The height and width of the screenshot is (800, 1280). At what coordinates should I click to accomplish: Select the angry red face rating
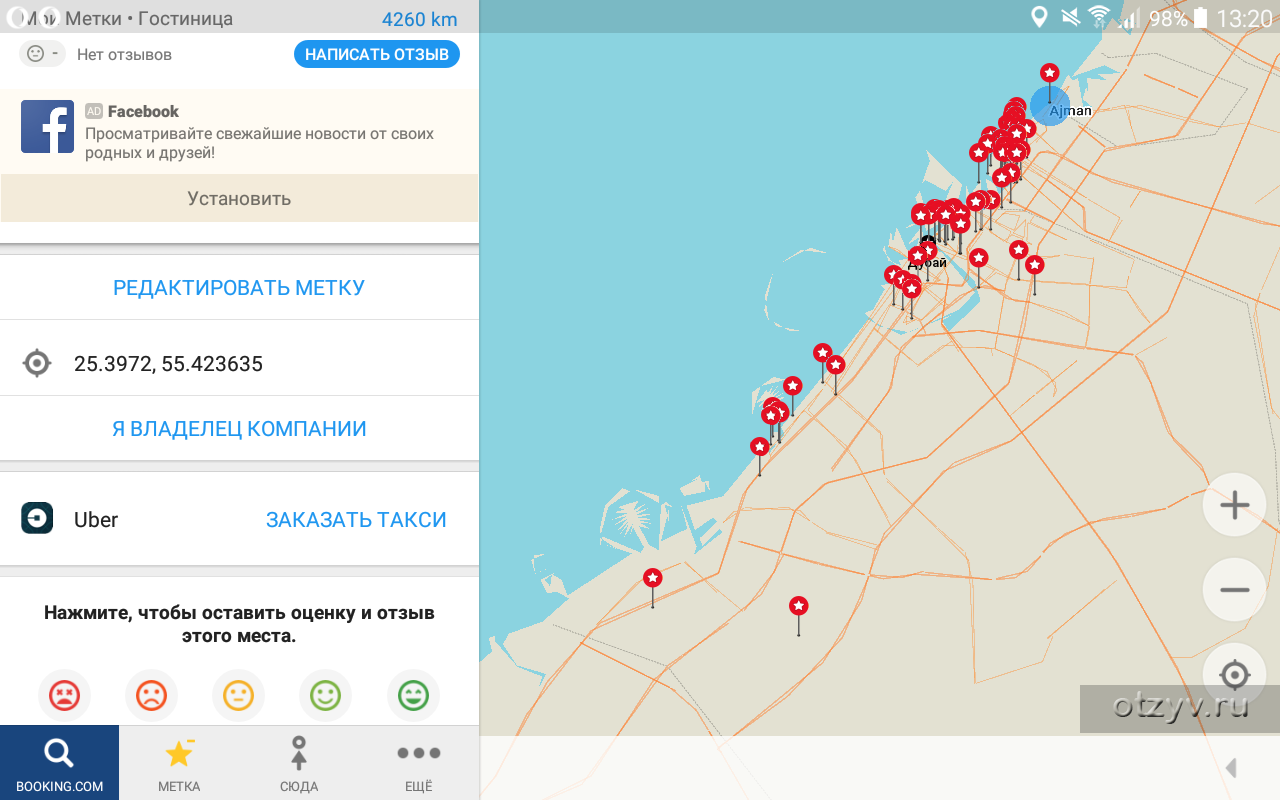tap(65, 695)
